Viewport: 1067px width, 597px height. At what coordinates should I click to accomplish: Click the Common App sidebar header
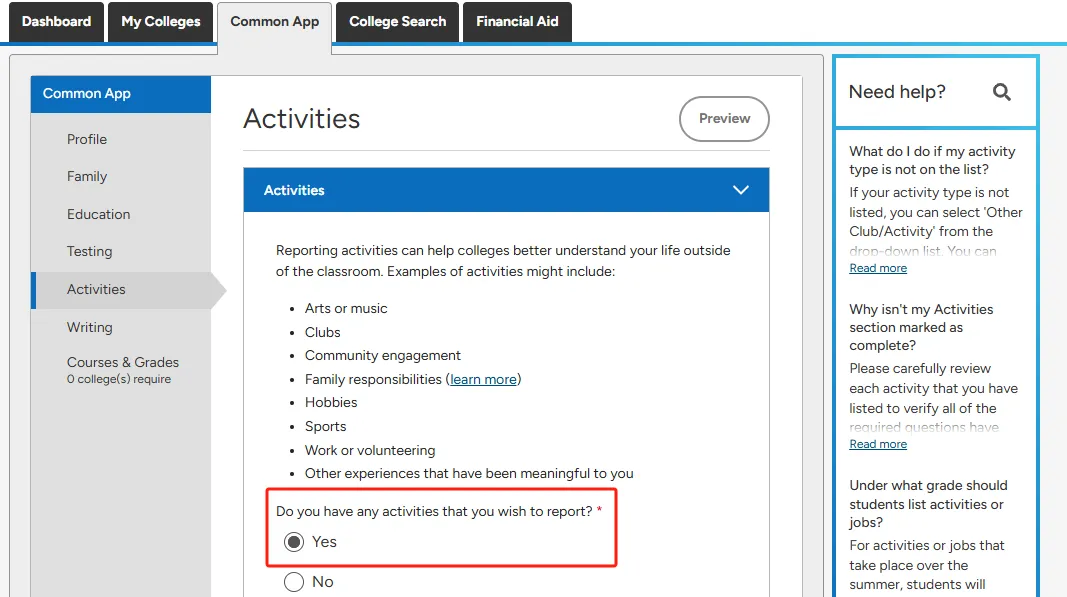point(120,94)
